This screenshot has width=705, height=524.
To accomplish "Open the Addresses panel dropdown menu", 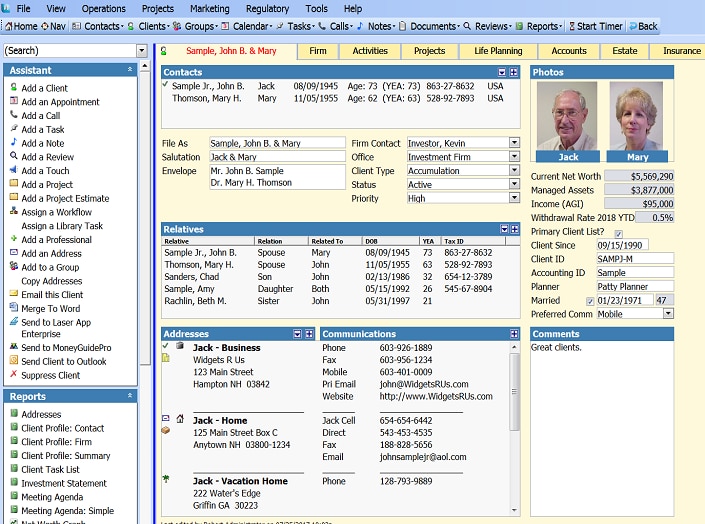I will pos(297,334).
